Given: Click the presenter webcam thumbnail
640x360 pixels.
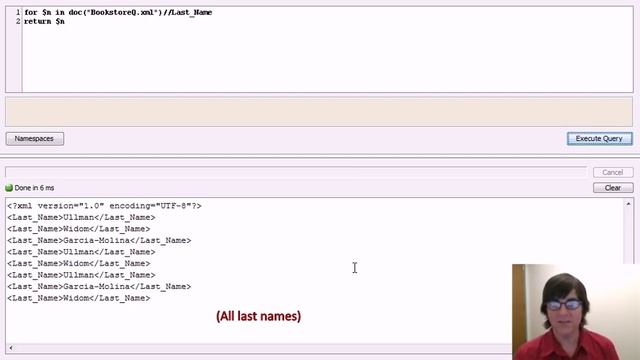Looking at the screenshot, I should [x=576, y=312].
